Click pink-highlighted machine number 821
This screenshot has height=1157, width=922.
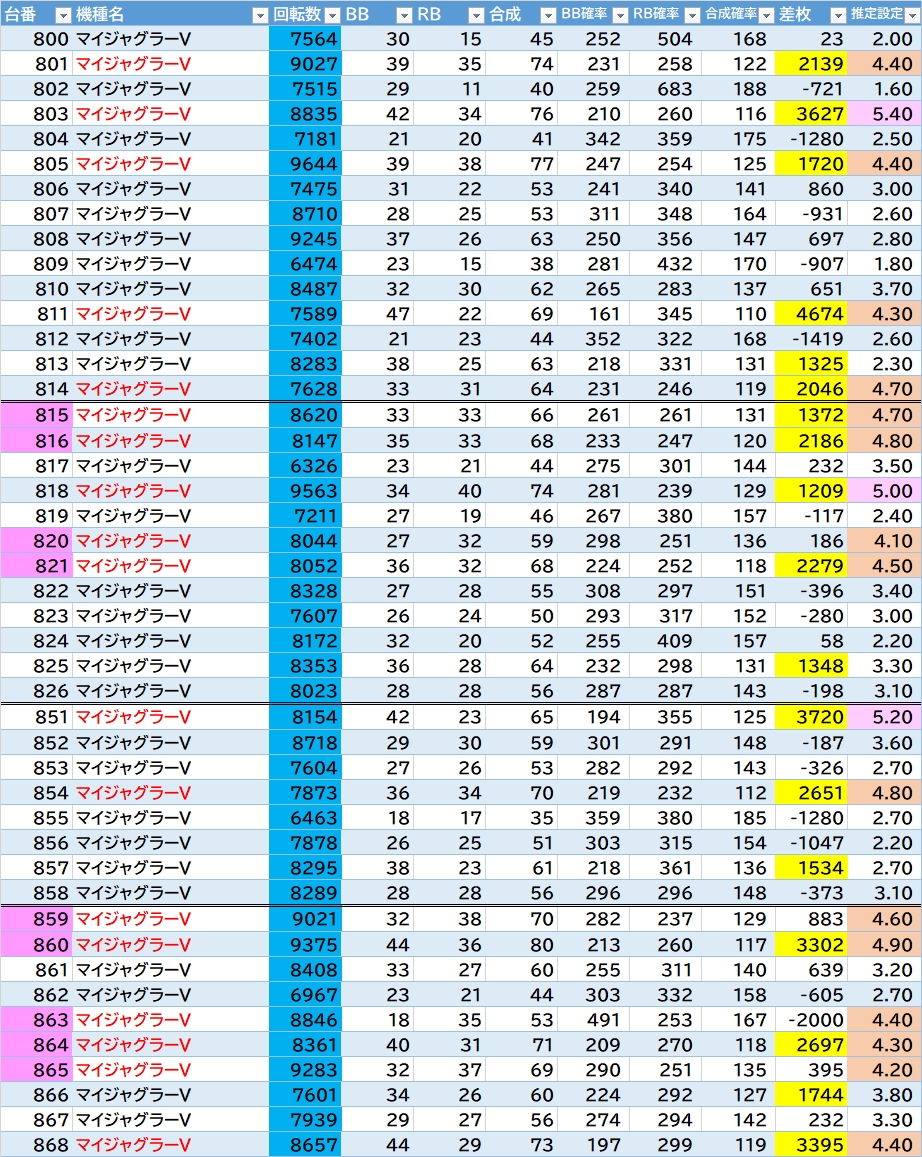pos(36,566)
